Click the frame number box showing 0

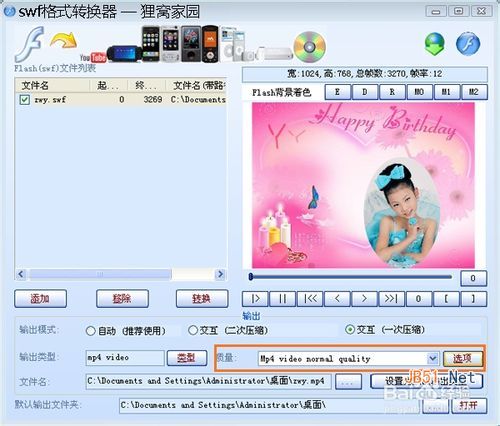tap(473, 278)
